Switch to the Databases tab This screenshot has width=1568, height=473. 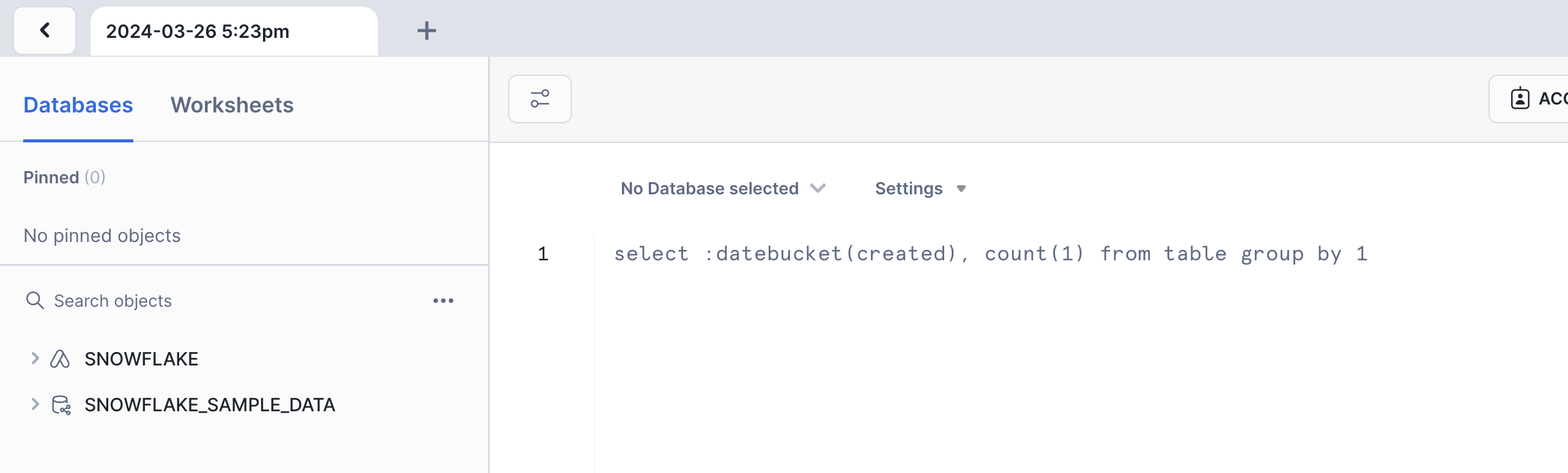point(78,105)
